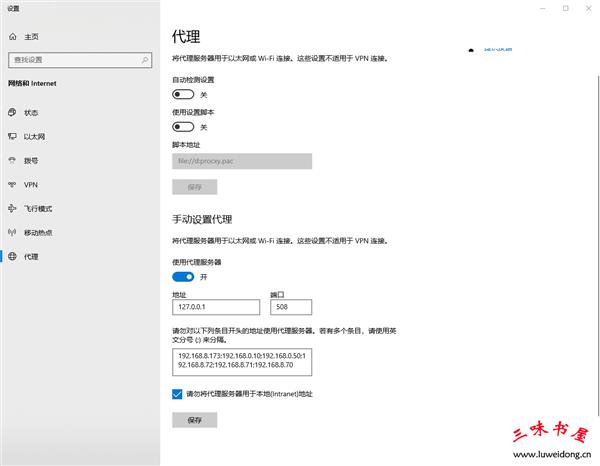
Task: Toggle automatic detect settings (自动检测设置) switch
Action: 183,94
